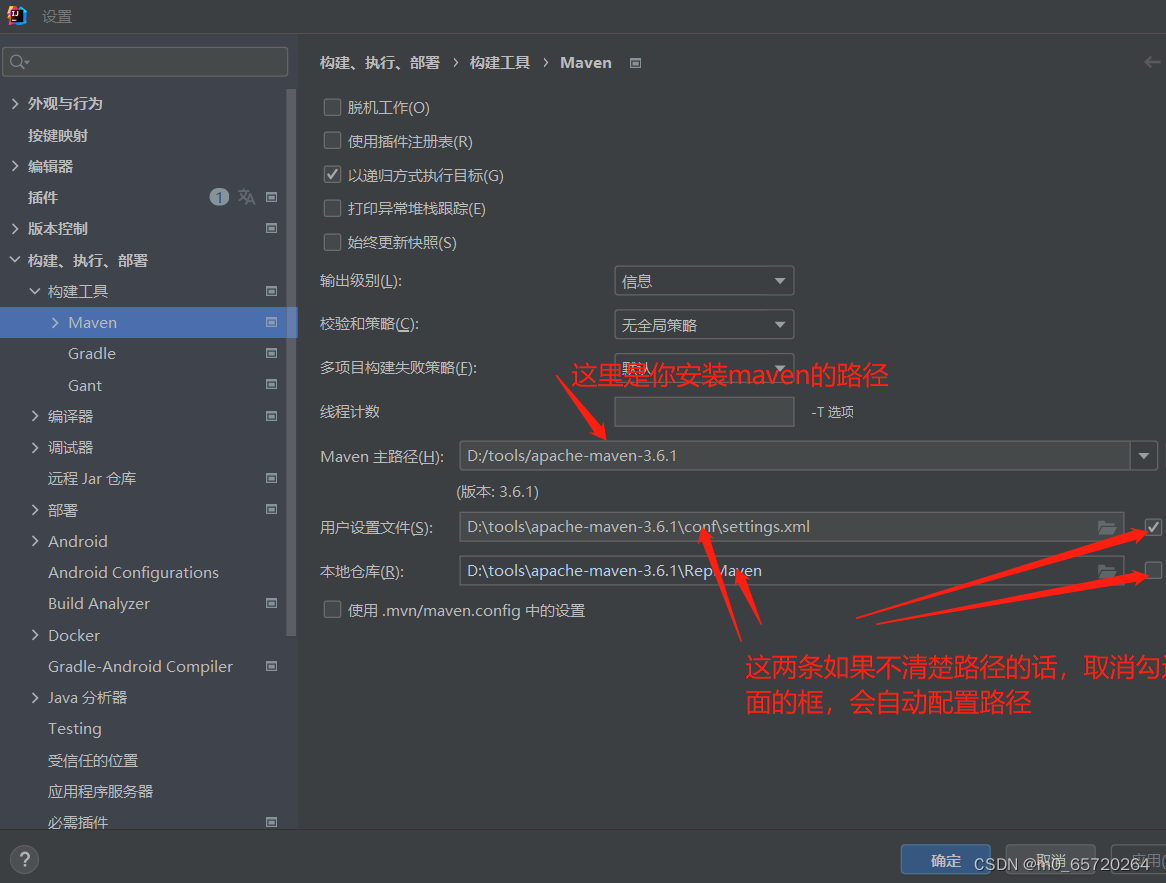Viewport: 1166px width, 883px height.
Task: Click project-level icon on 版本控制 row
Action: tap(271, 228)
